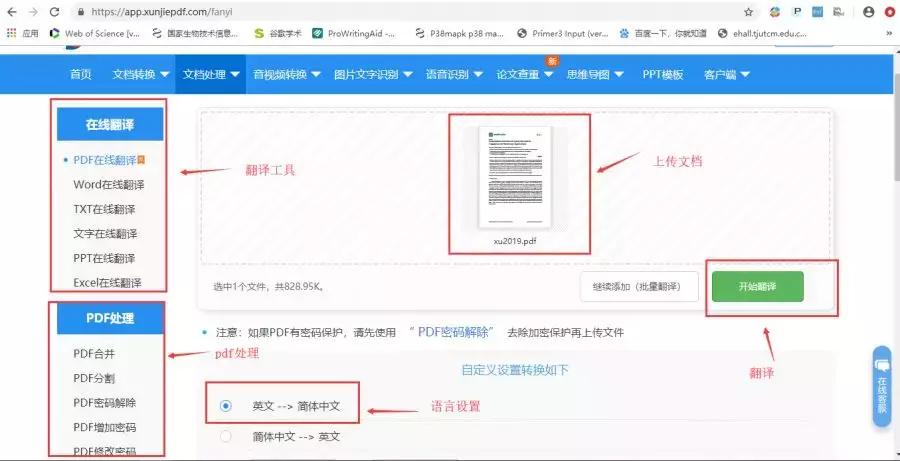Viewport: 900px width, 461px height.
Task: Click the green 开始翻译 button
Action: click(758, 286)
